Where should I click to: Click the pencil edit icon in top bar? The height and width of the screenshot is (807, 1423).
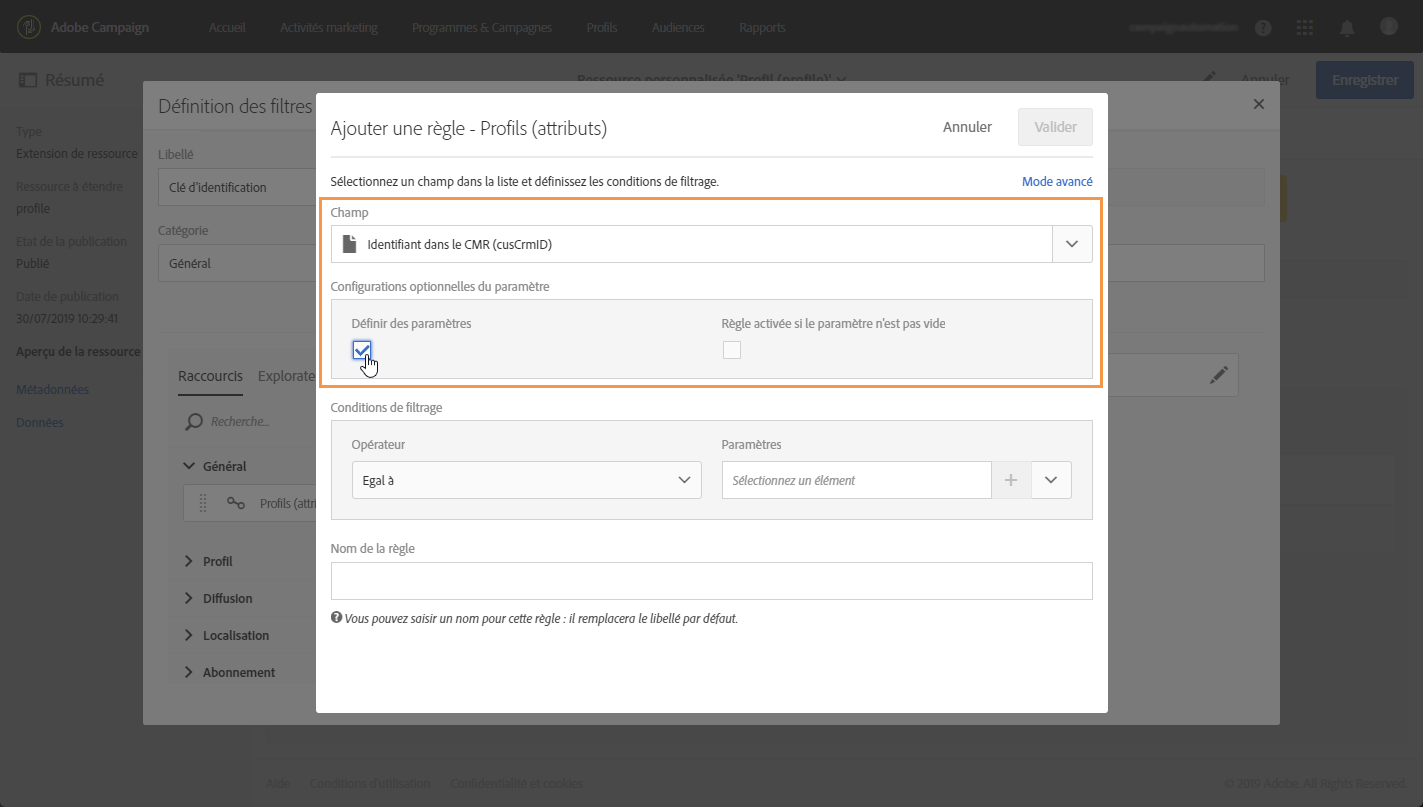pyautogui.click(x=1210, y=78)
